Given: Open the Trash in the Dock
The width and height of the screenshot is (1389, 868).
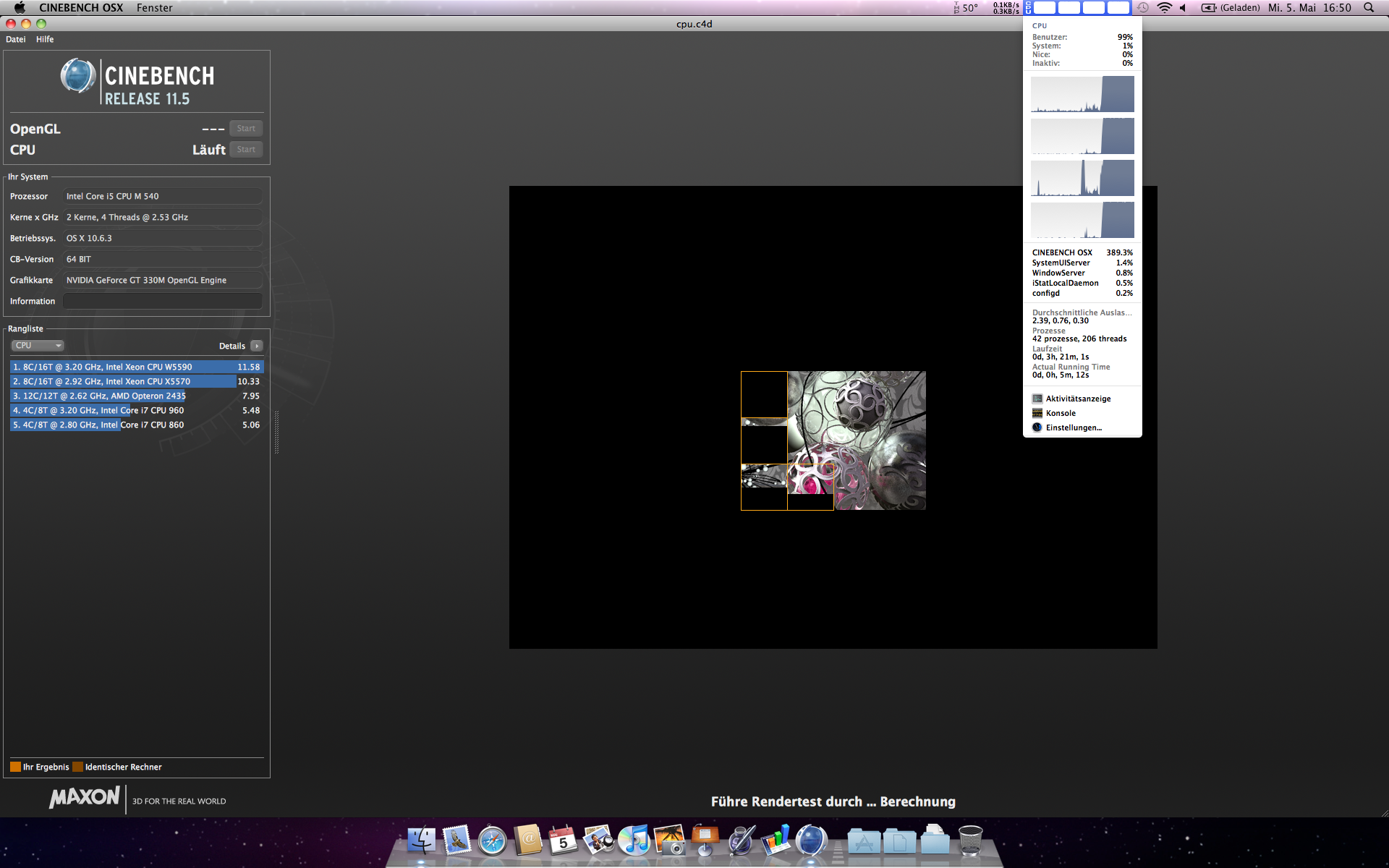Looking at the screenshot, I should 971,841.
